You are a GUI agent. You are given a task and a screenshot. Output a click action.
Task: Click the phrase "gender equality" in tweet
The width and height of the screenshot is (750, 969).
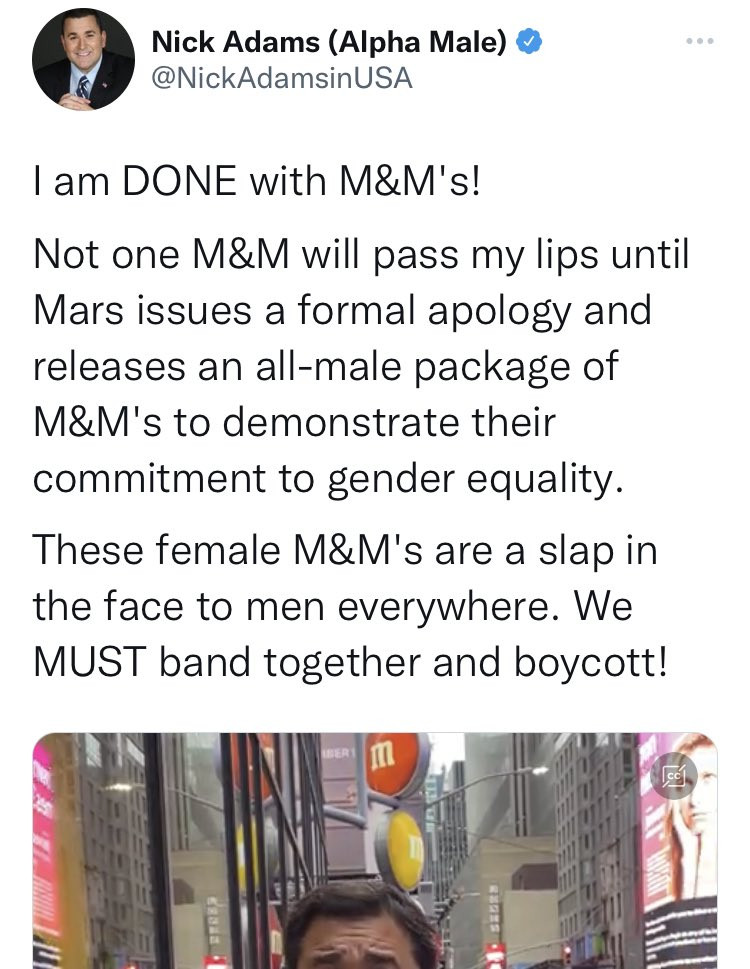pyautogui.click(x=475, y=479)
